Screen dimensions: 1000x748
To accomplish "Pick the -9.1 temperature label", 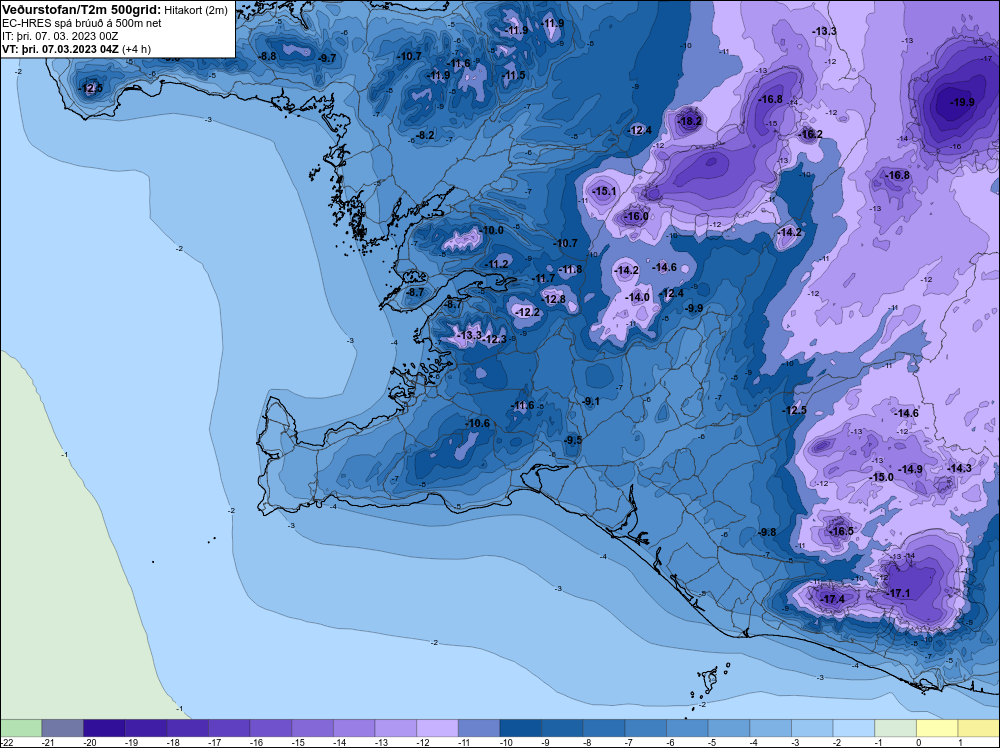I will (592, 401).
